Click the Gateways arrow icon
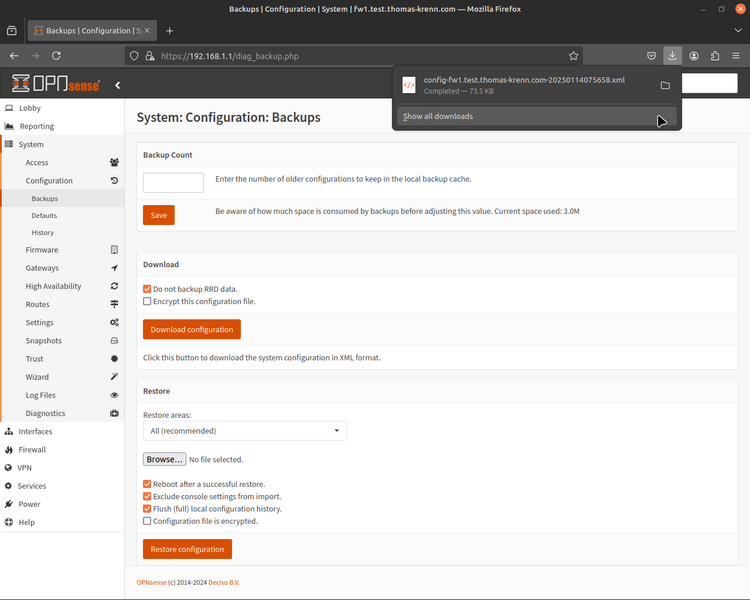The height and width of the screenshot is (600, 750). click(x=114, y=268)
